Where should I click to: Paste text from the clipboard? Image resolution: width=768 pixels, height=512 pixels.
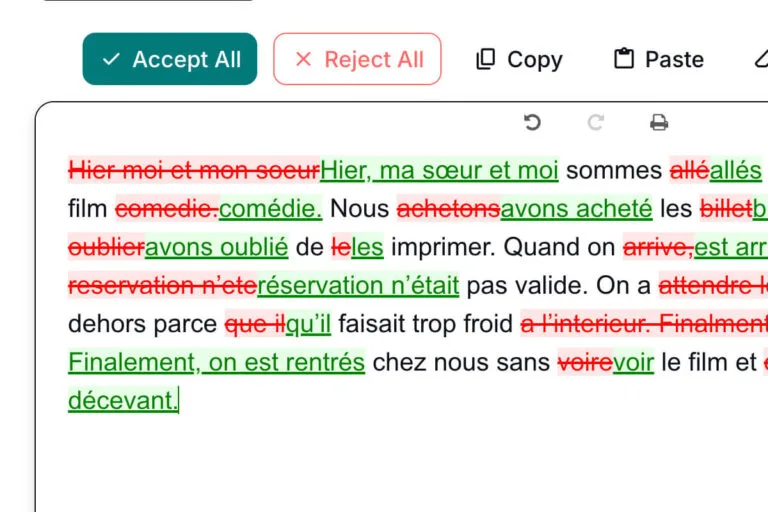tap(659, 60)
